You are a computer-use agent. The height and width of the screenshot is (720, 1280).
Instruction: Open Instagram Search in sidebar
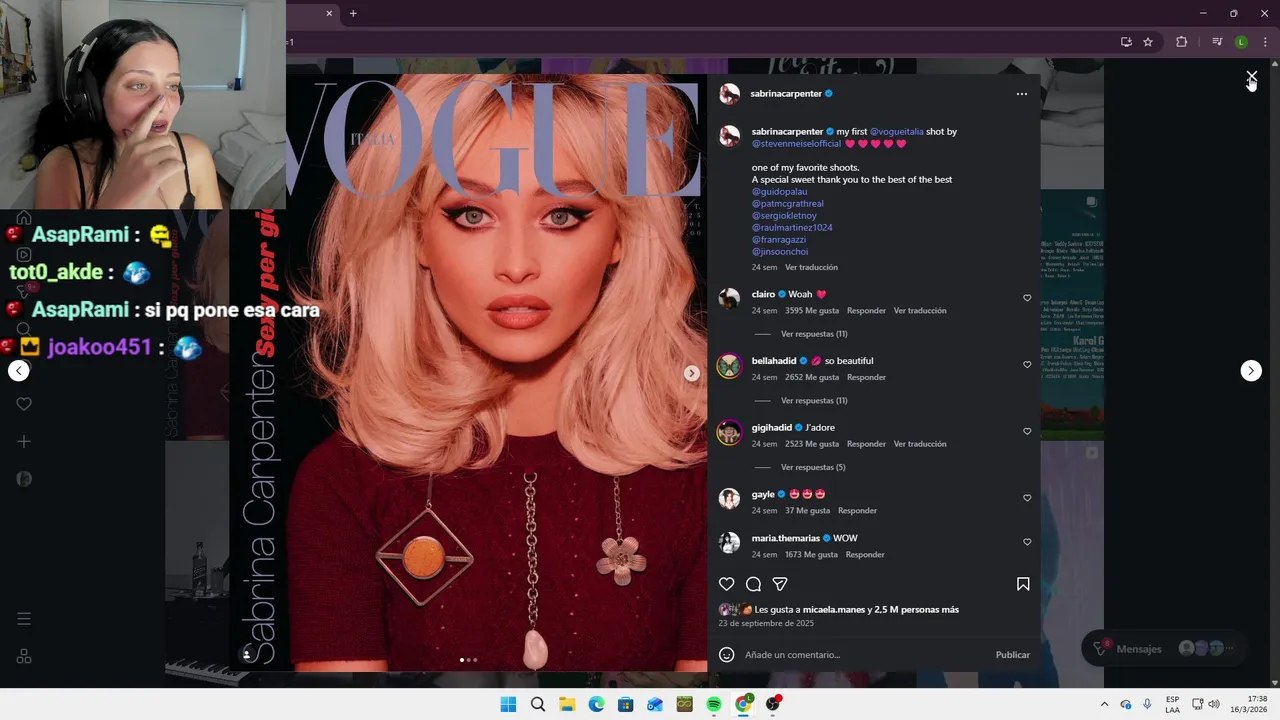click(x=24, y=329)
